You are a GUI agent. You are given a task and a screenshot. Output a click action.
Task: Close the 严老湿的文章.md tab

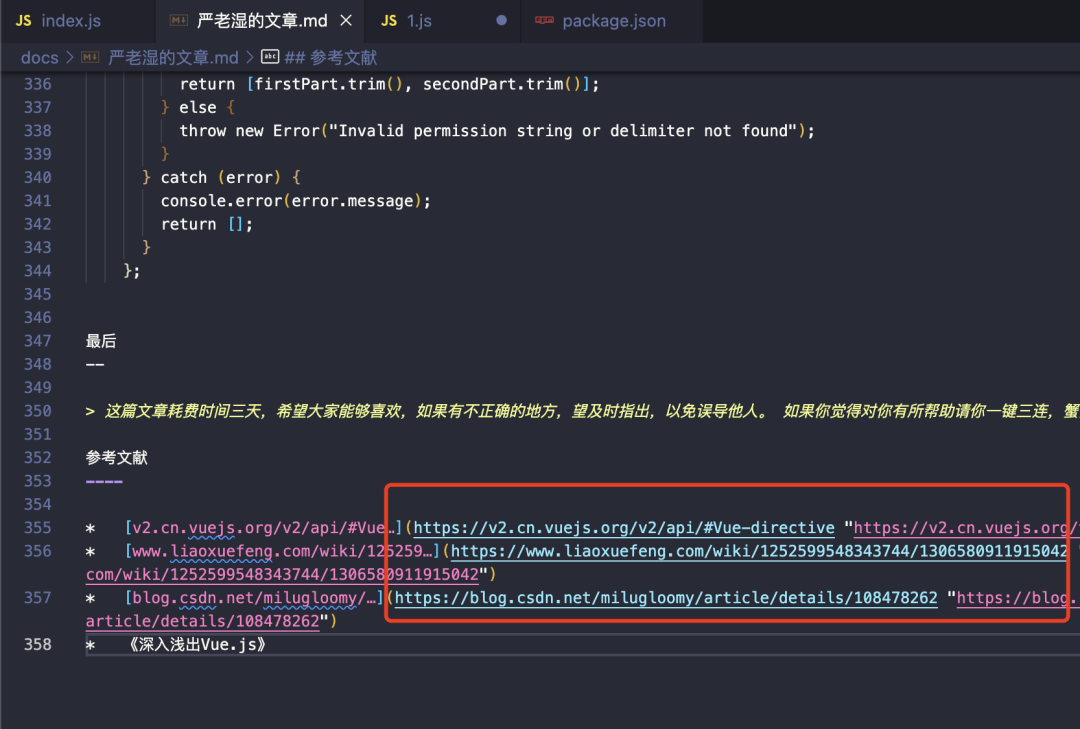pos(346,21)
